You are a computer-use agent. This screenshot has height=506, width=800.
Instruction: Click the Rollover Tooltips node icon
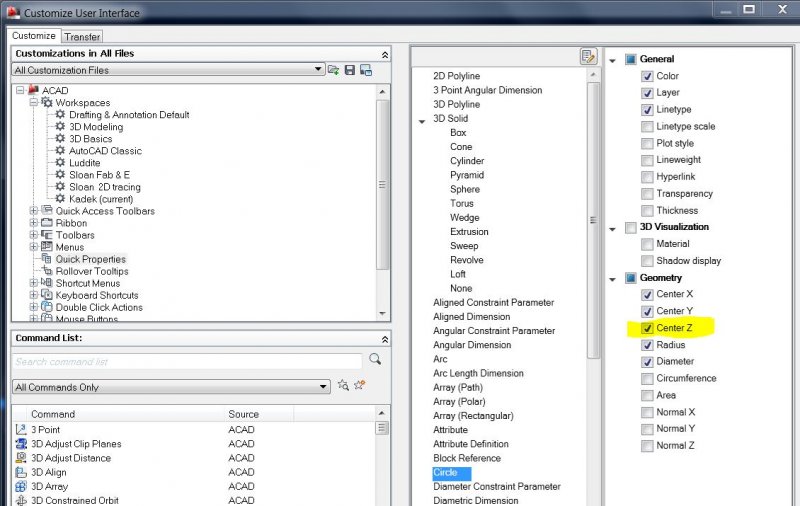46,270
